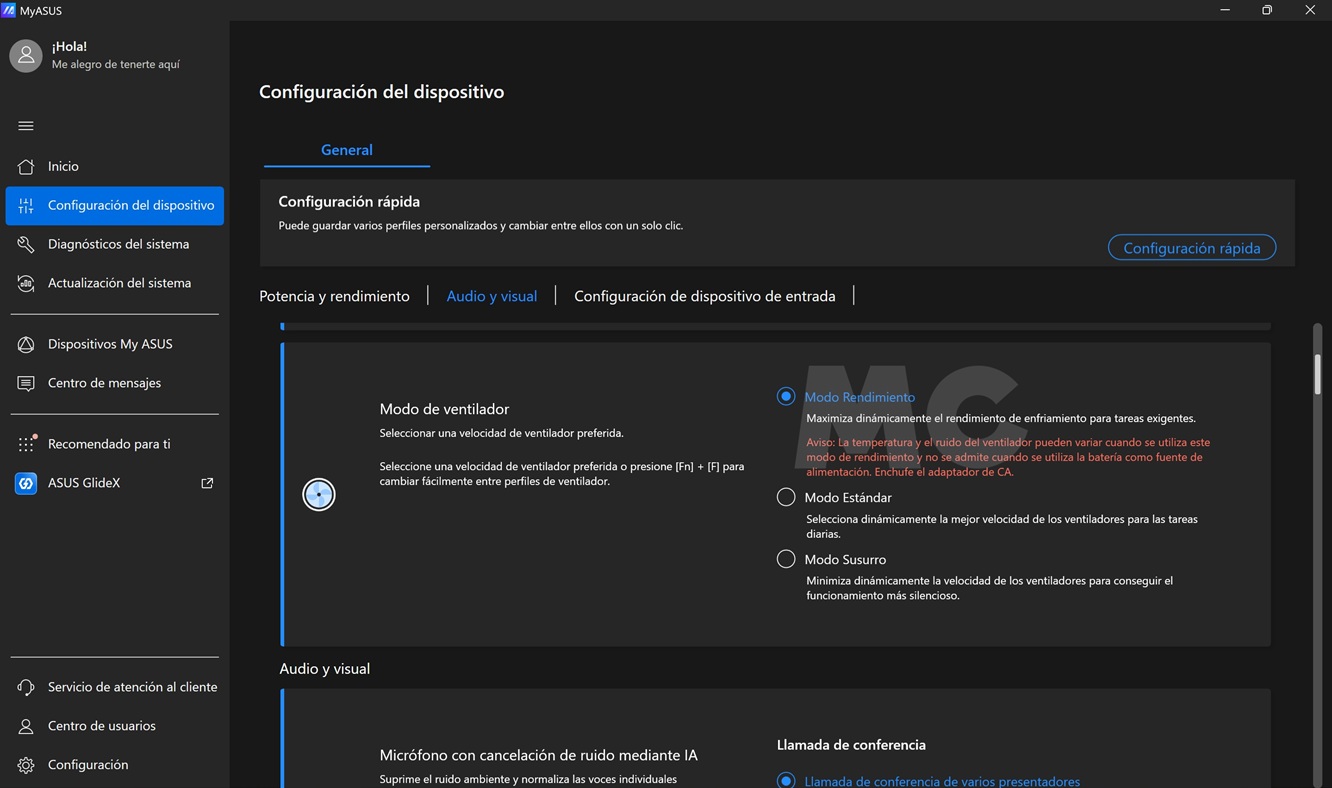
Task: Switch to Configuración de dispositivo de entrada
Action: (704, 296)
